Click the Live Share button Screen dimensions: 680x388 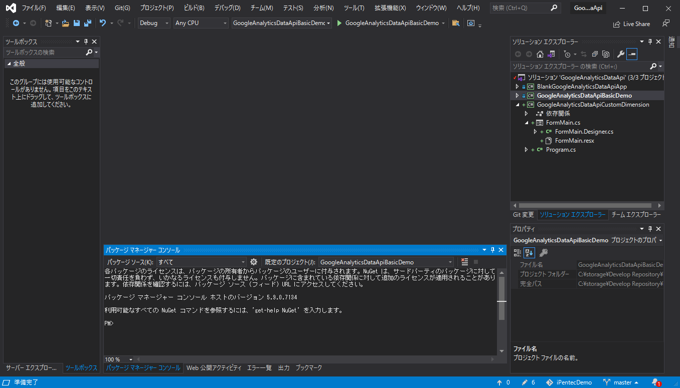click(631, 24)
